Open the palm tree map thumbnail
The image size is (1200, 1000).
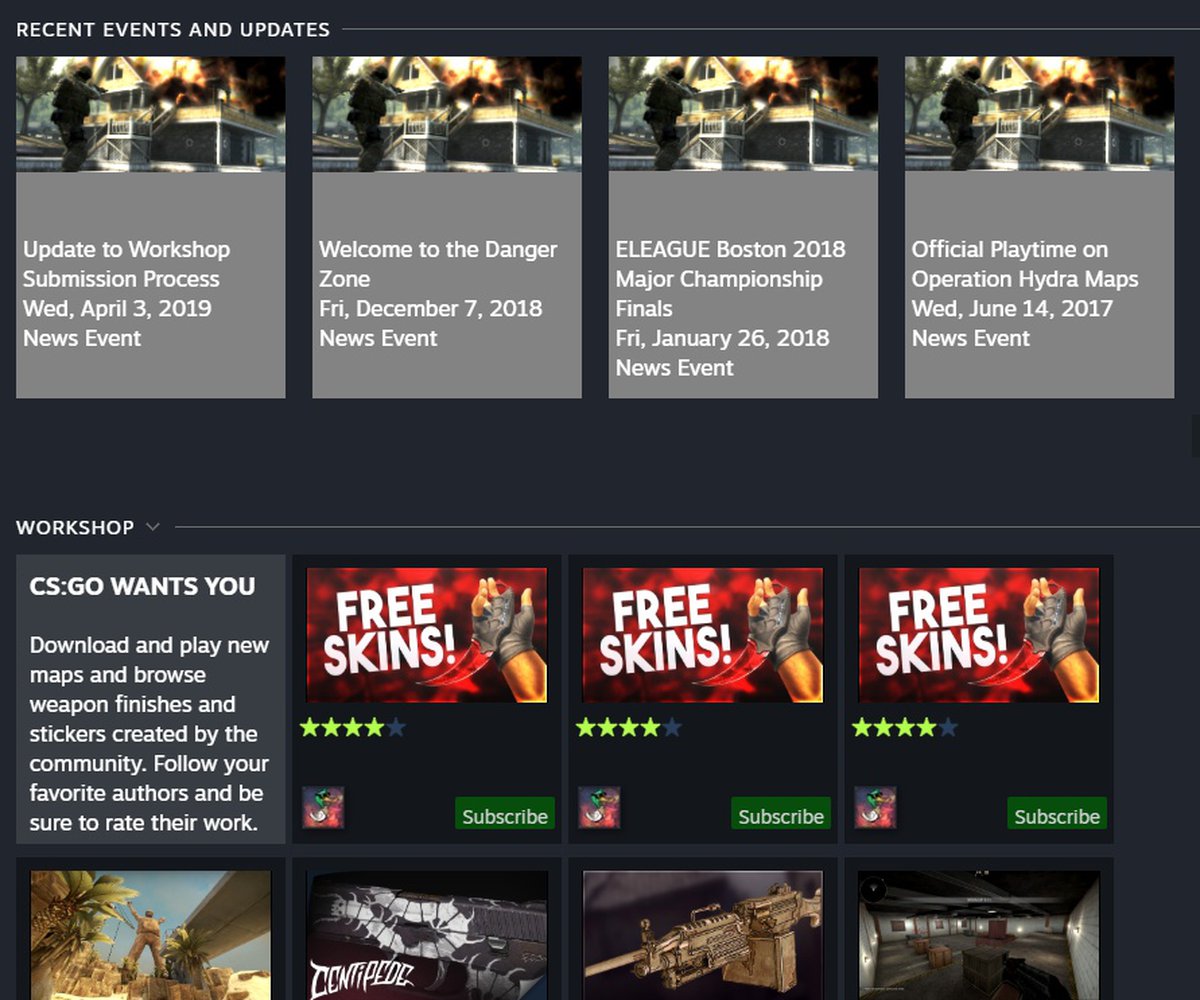pos(151,935)
